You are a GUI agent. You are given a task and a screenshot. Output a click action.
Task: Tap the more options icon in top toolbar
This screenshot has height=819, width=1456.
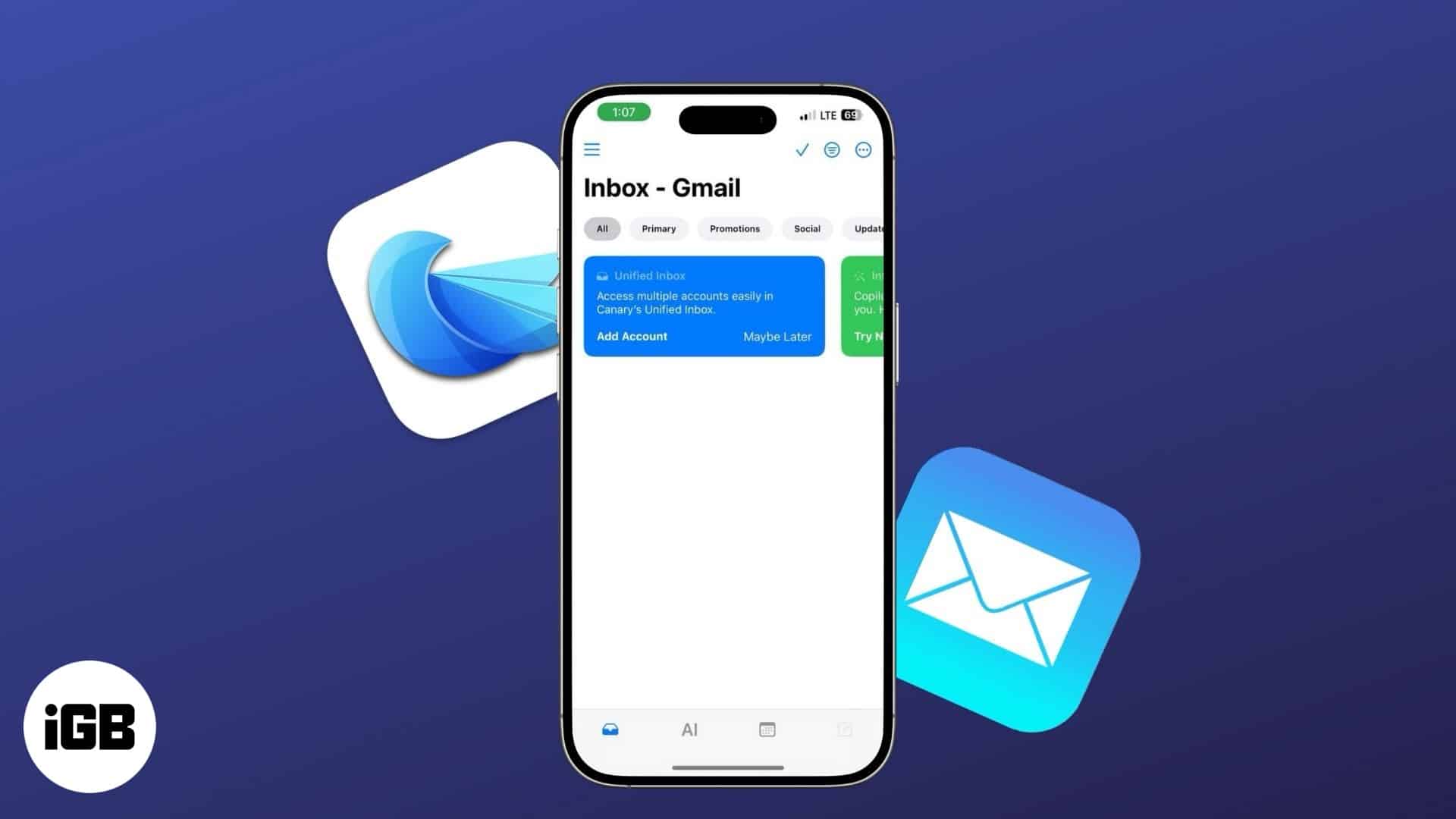(x=864, y=150)
